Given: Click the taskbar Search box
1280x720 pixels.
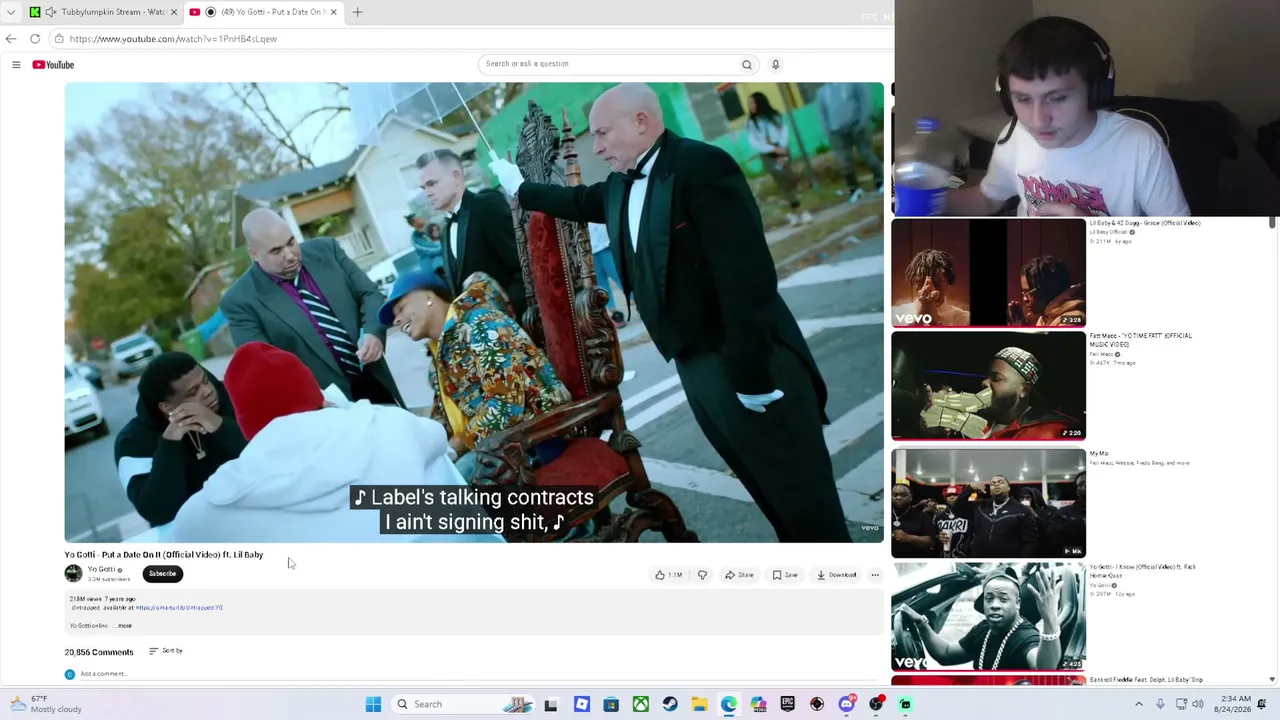Looking at the screenshot, I should pyautogui.click(x=465, y=704).
